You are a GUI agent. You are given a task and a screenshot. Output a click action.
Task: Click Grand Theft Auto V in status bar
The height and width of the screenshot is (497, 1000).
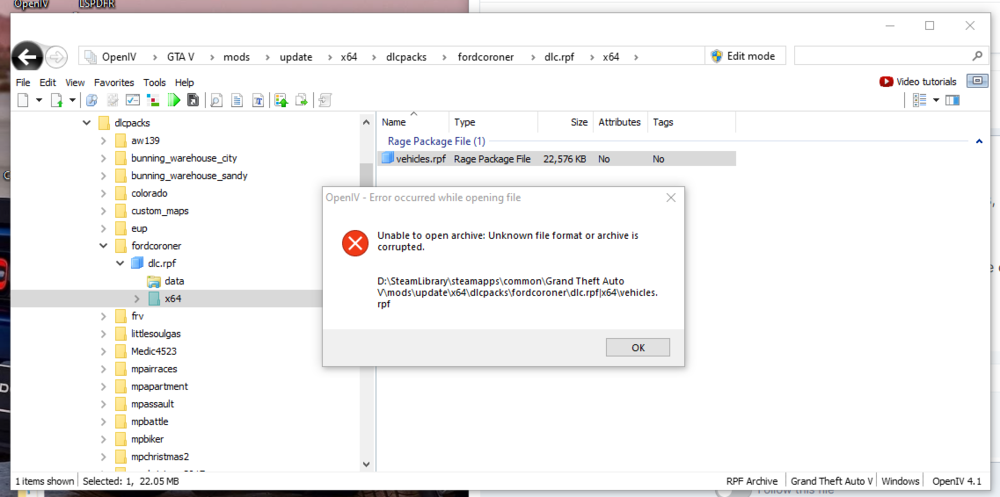[832, 481]
